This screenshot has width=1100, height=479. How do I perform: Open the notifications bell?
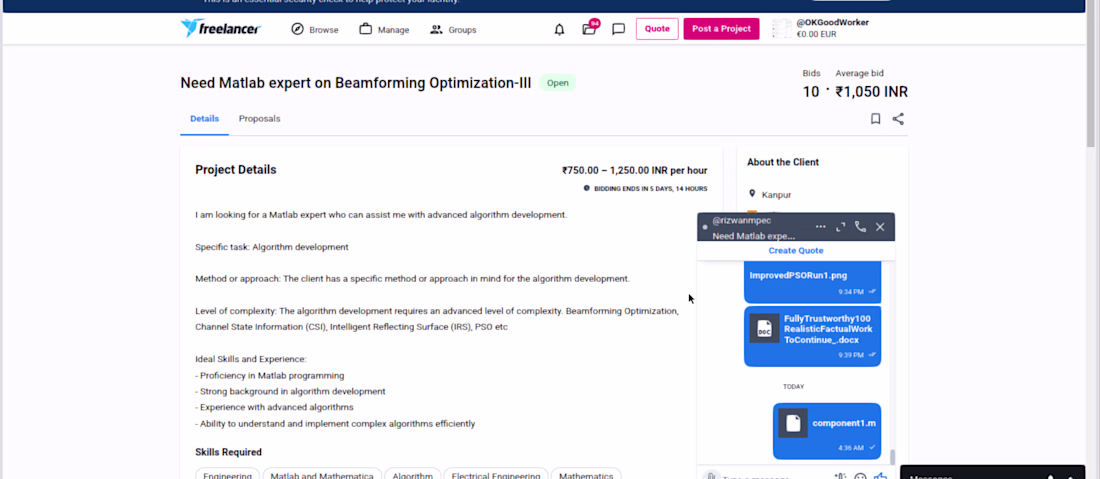(x=559, y=29)
